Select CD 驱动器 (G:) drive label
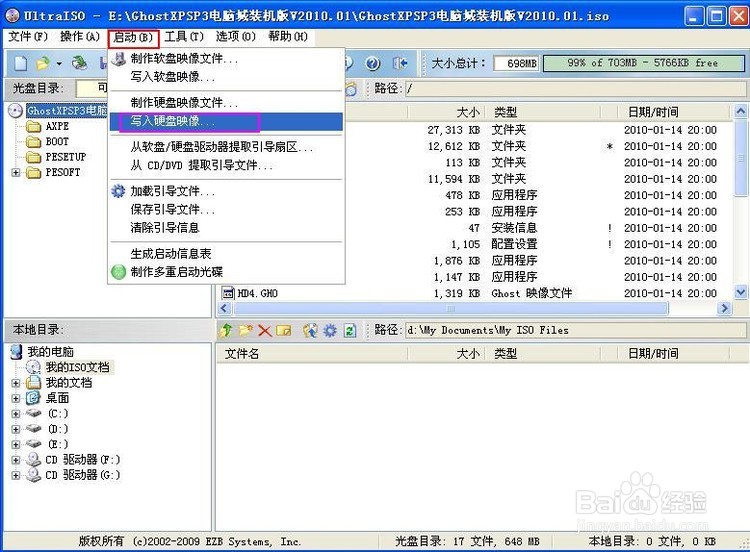This screenshot has height=552, width=750. pos(83,475)
